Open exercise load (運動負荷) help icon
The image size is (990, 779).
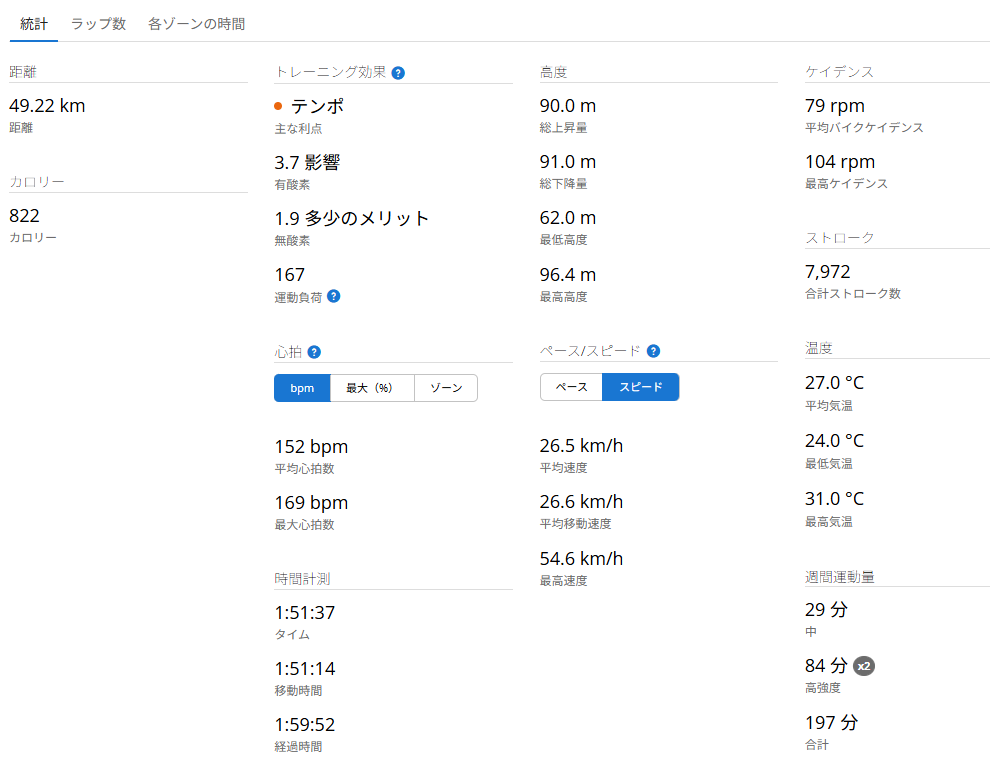pos(334,296)
